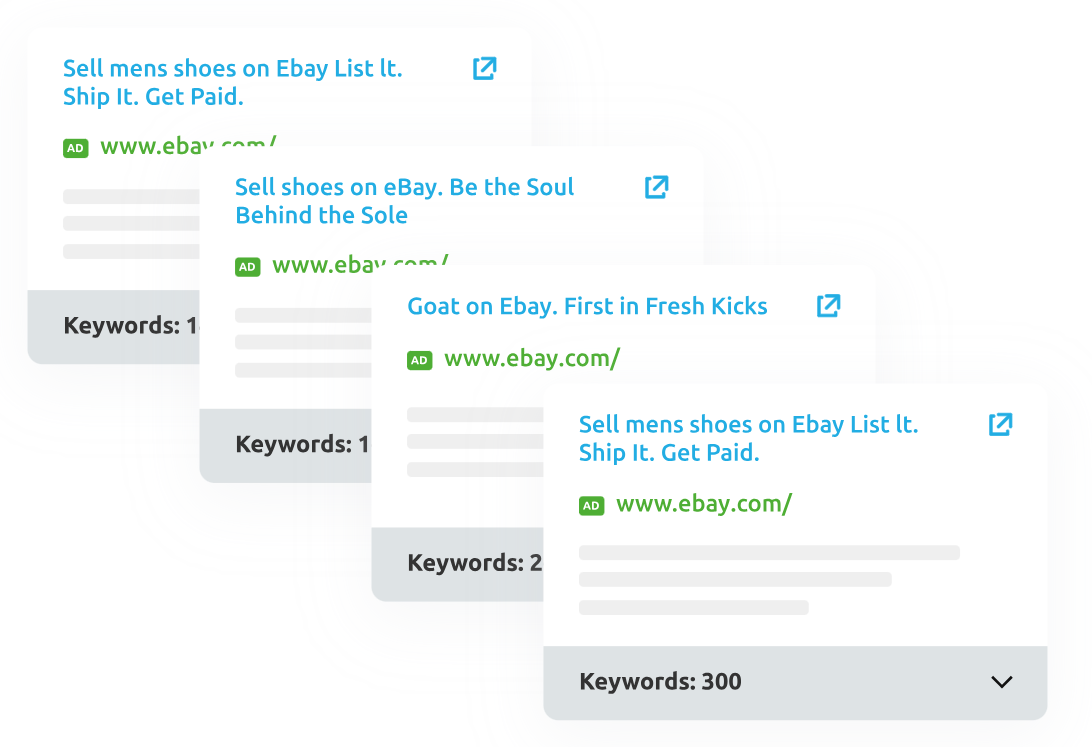
Task: Click AD badge on the rearmost Sell mens shoes card
Action: 75,148
